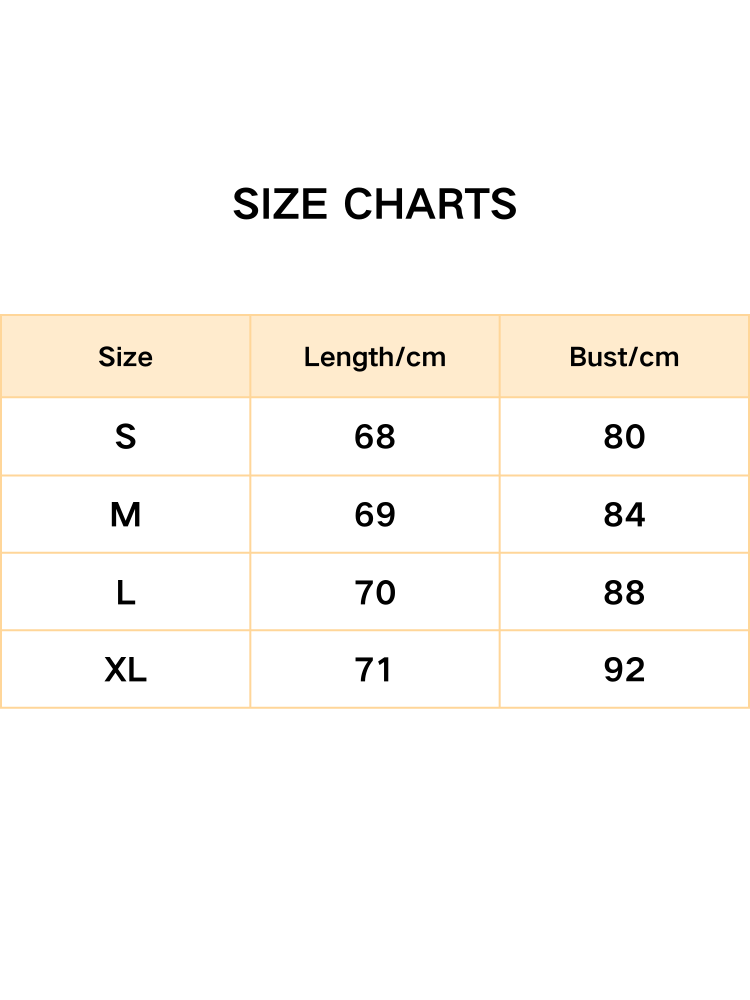The image size is (750, 1000).
Task: Click bust value 80 for size S
Action: (x=625, y=437)
